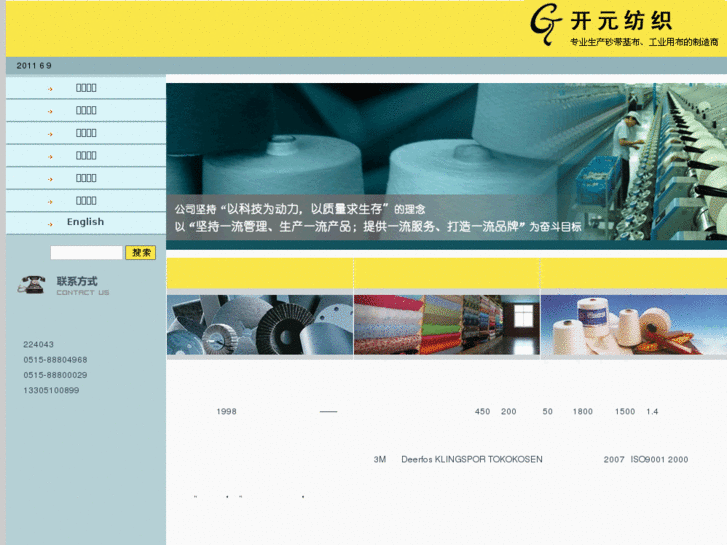The height and width of the screenshot is (545, 727).
Task: Click the yellow 搜索 search button
Action: 140,252
